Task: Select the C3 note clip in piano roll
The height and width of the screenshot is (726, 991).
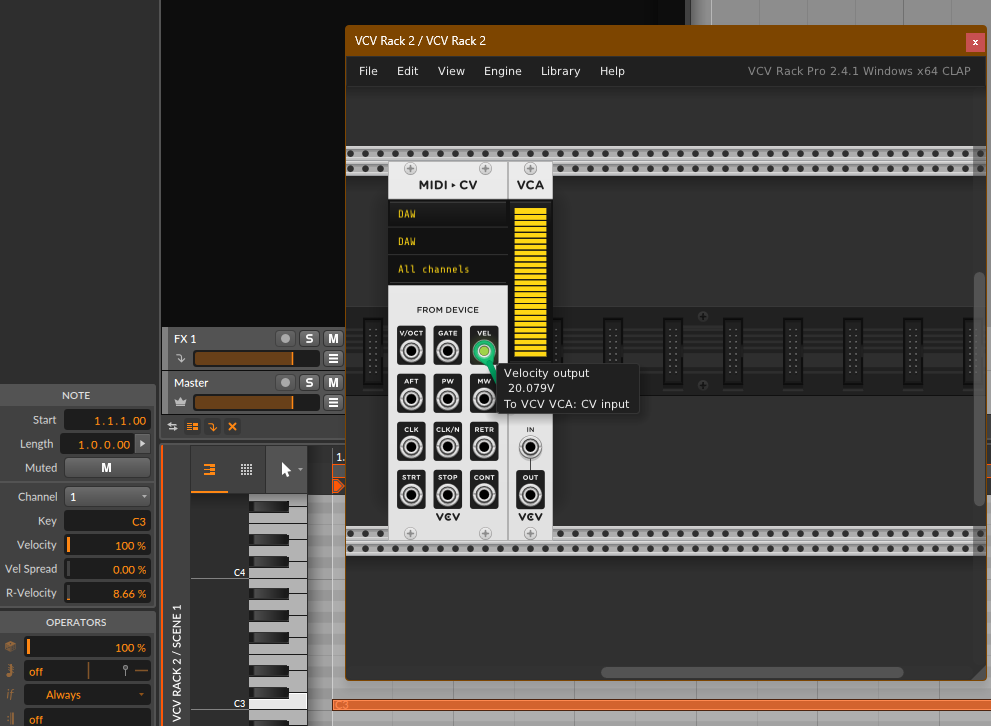Action: (661, 705)
